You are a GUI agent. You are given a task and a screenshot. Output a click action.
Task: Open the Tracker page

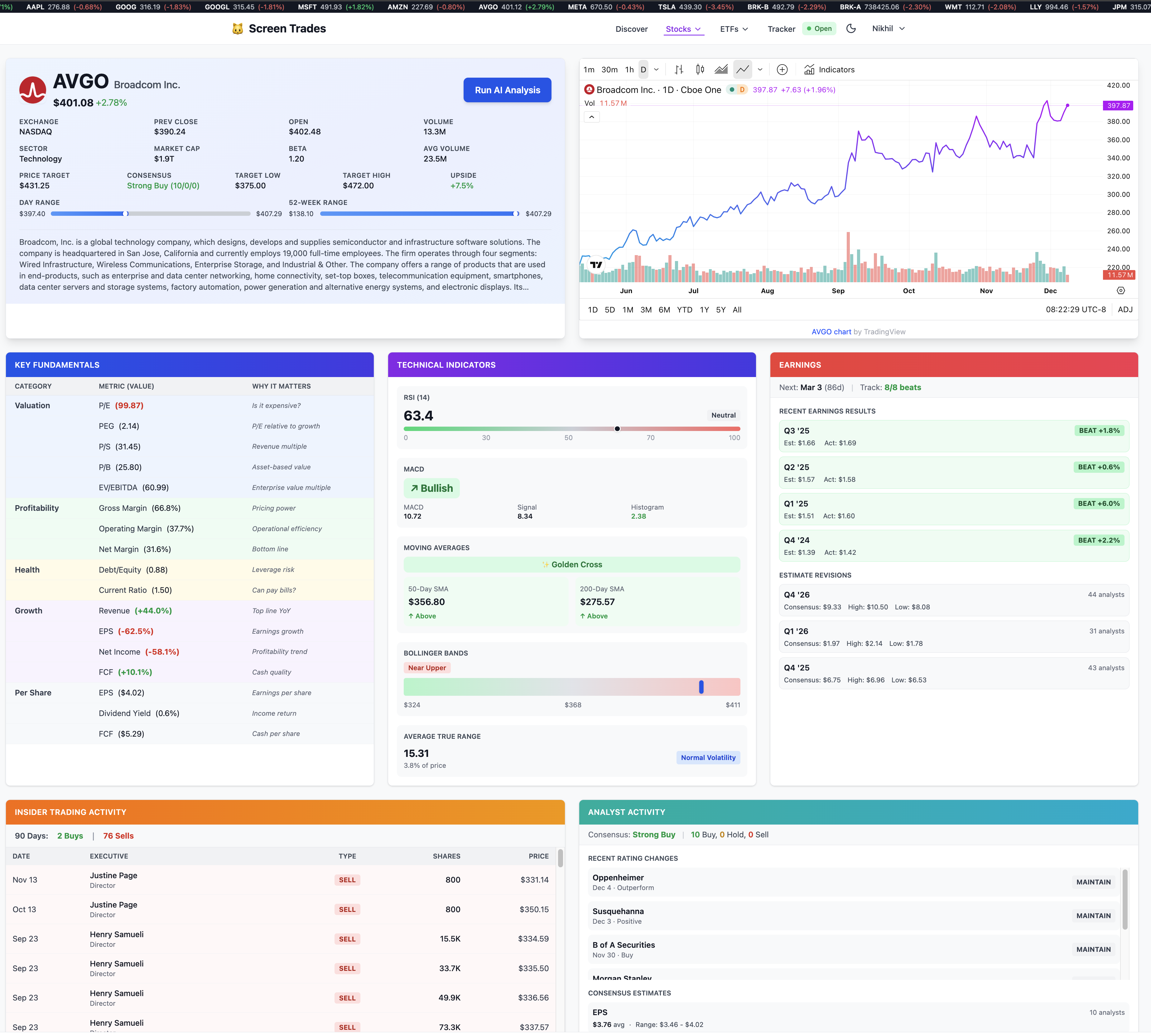781,29
